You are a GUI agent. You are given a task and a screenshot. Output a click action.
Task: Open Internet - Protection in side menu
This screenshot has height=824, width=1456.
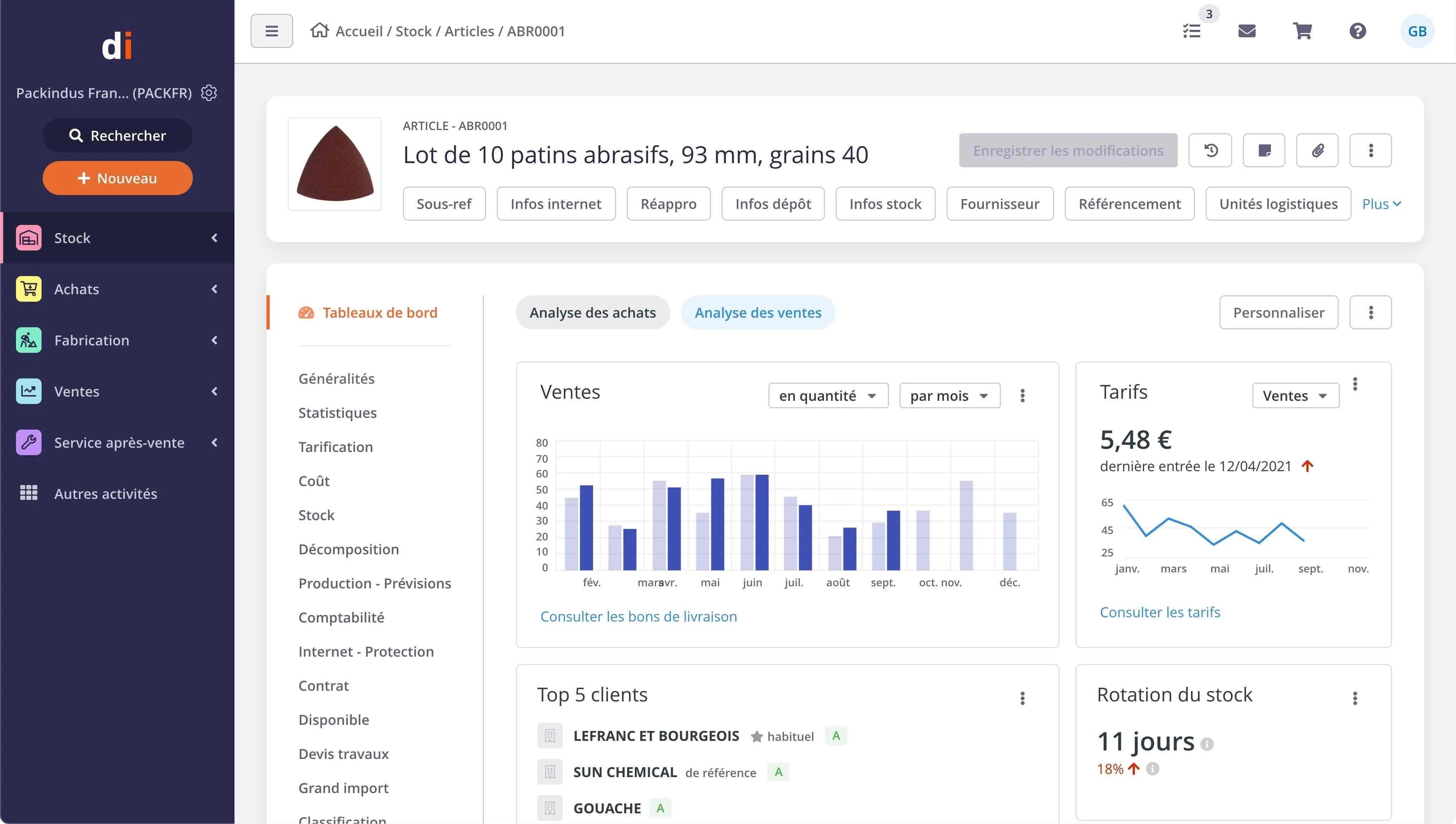[366, 651]
